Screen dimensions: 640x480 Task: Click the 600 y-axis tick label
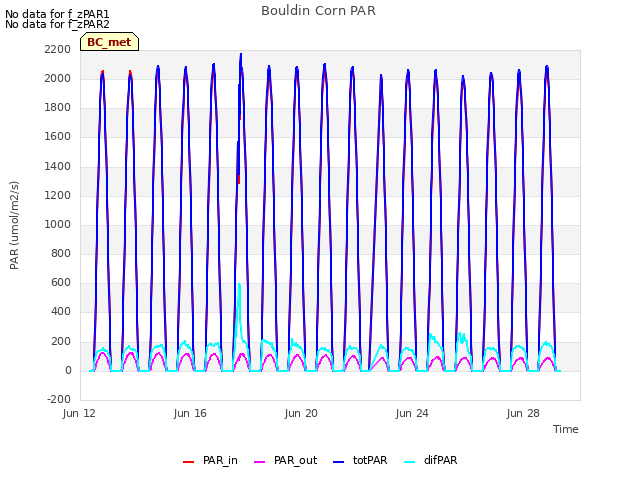(x=61, y=283)
